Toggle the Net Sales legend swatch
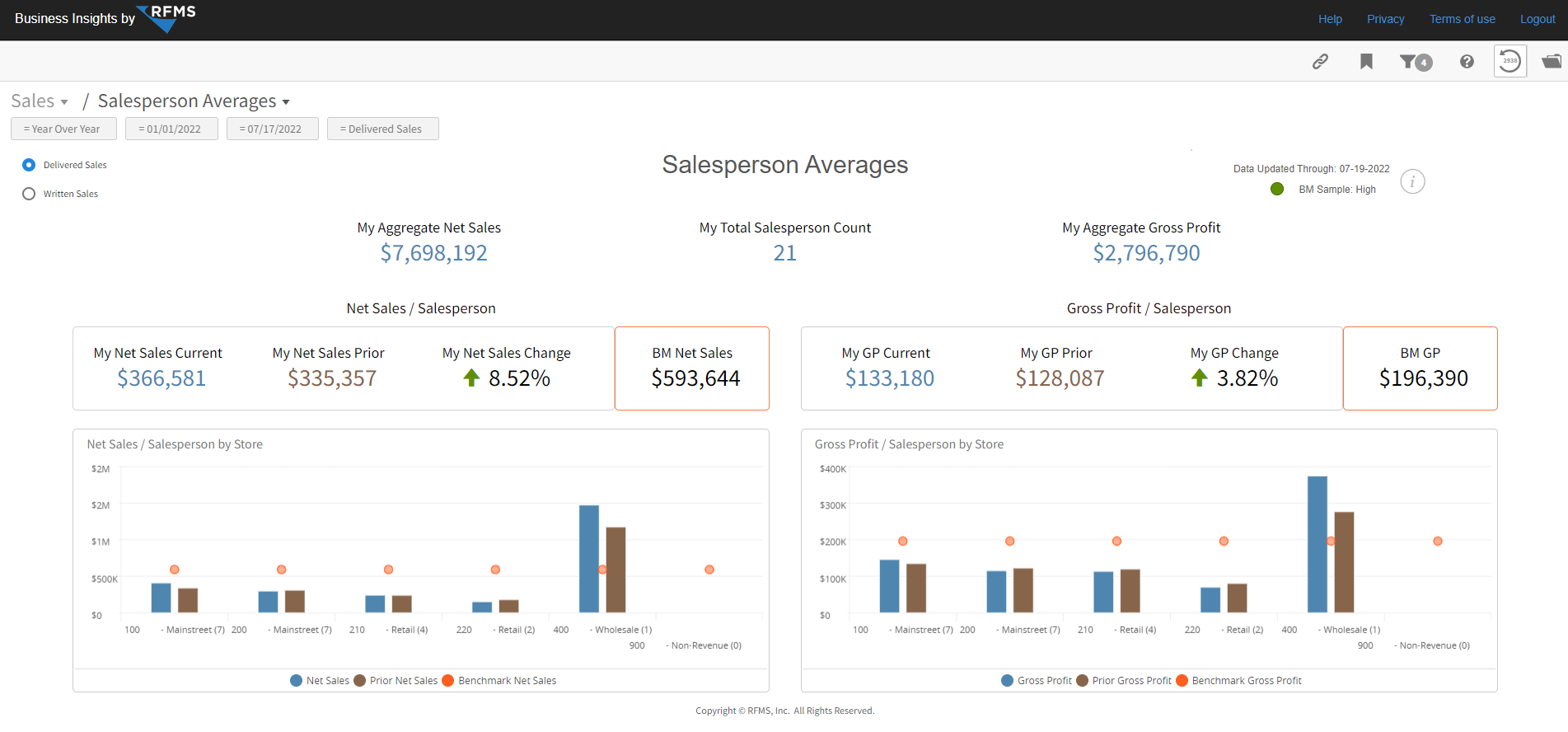 (x=297, y=681)
